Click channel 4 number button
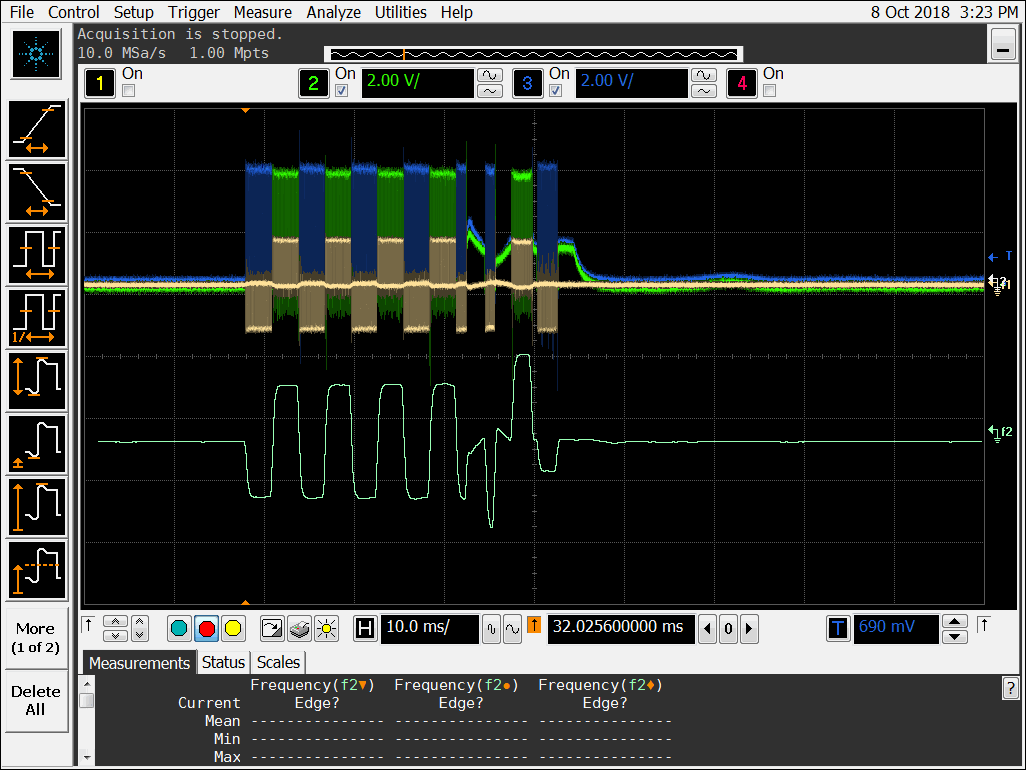Viewport: 1026px width, 770px height. [x=742, y=83]
